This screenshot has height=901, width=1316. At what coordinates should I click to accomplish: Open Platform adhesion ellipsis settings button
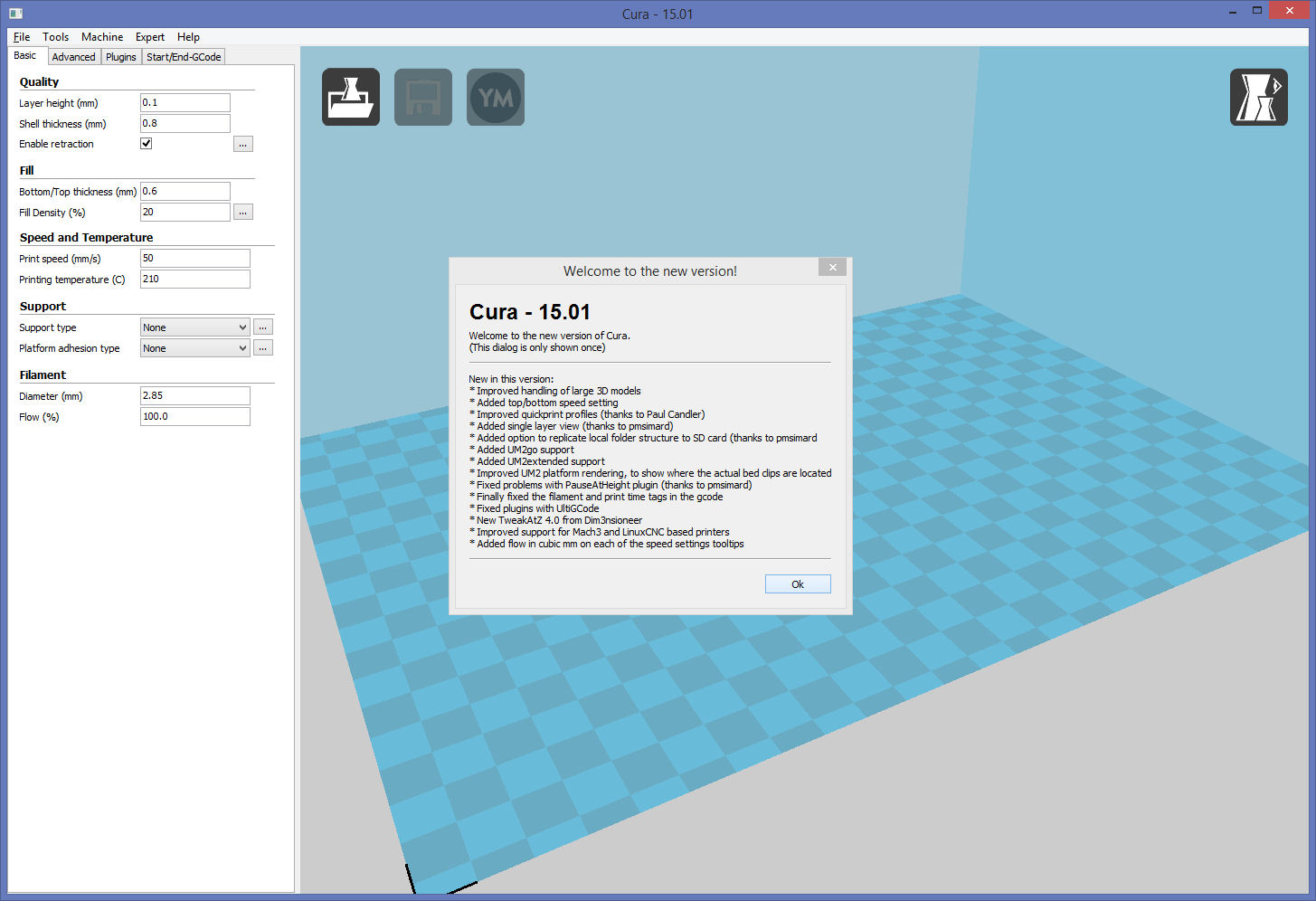(263, 347)
